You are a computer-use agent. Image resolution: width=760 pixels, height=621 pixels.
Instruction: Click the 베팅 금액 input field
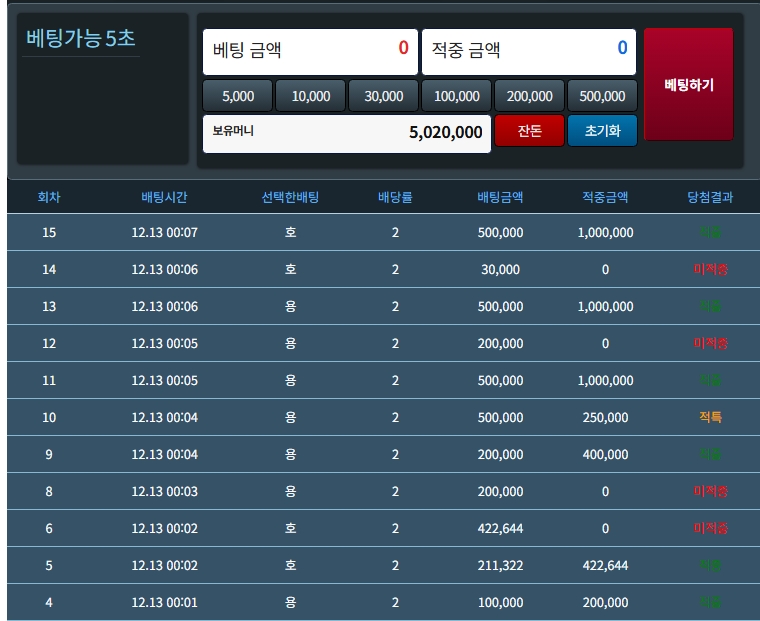tap(310, 48)
